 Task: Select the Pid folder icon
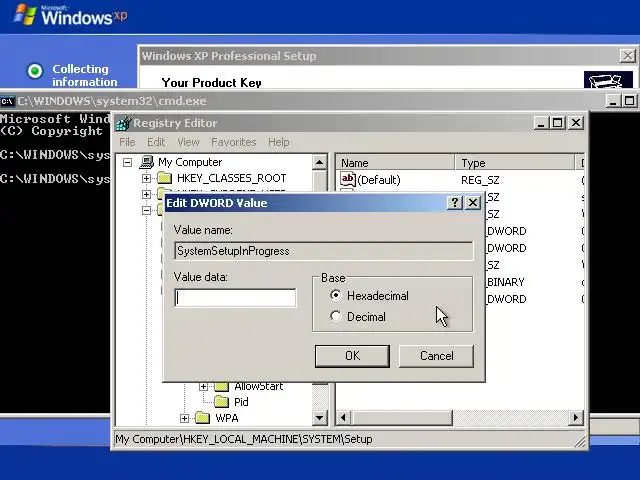click(x=222, y=402)
